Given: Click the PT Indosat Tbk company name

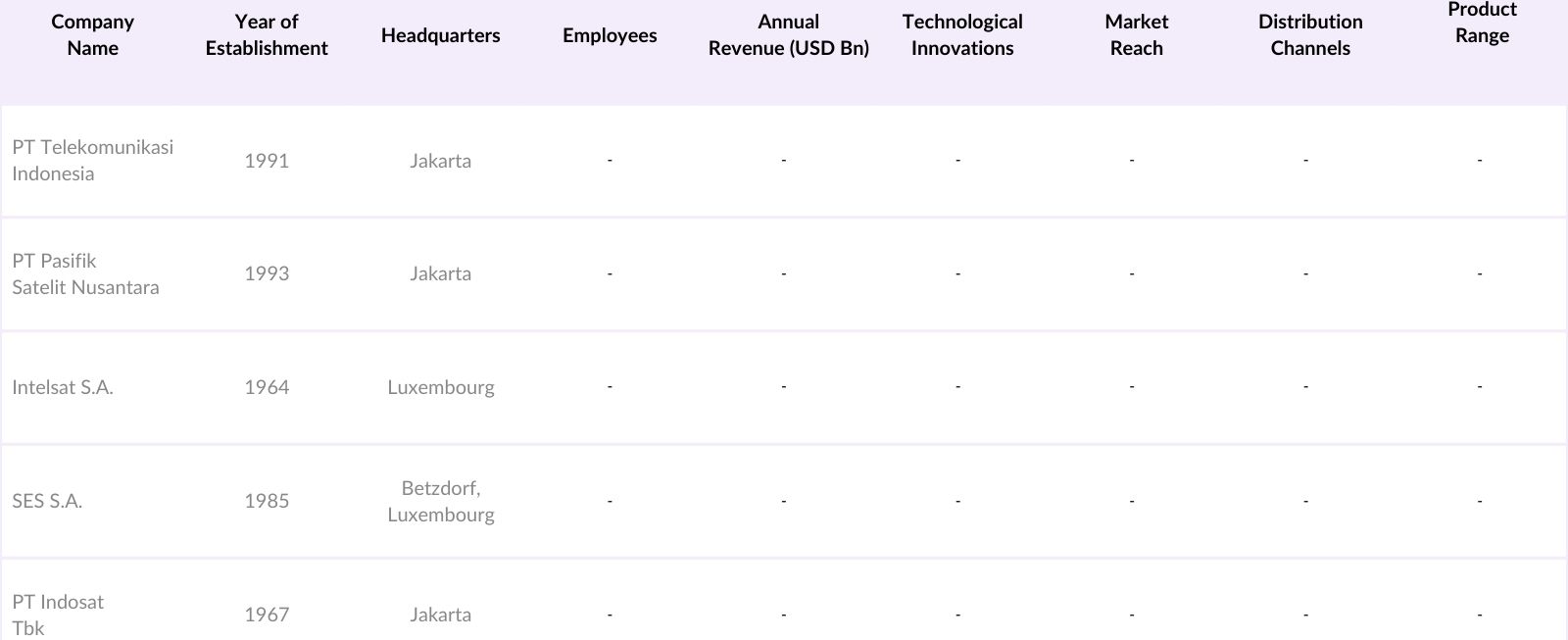Looking at the screenshot, I should (58, 615).
